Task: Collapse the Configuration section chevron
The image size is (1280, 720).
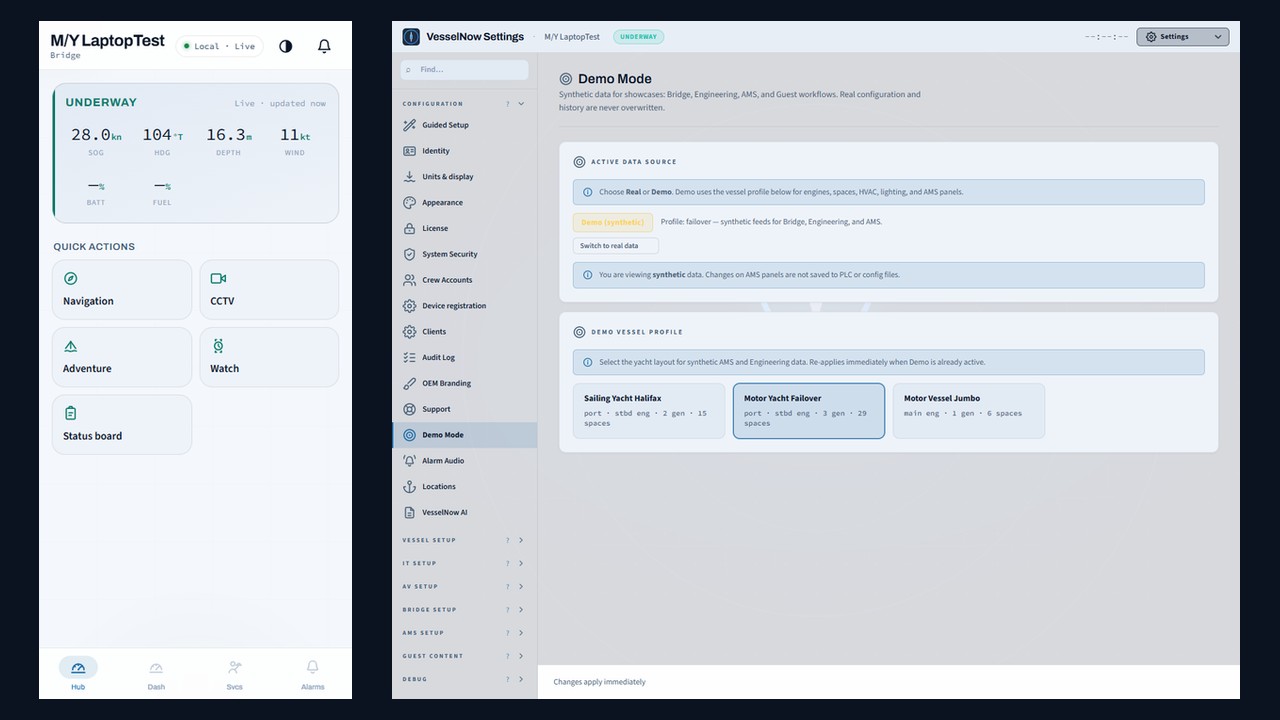Action: 521,104
